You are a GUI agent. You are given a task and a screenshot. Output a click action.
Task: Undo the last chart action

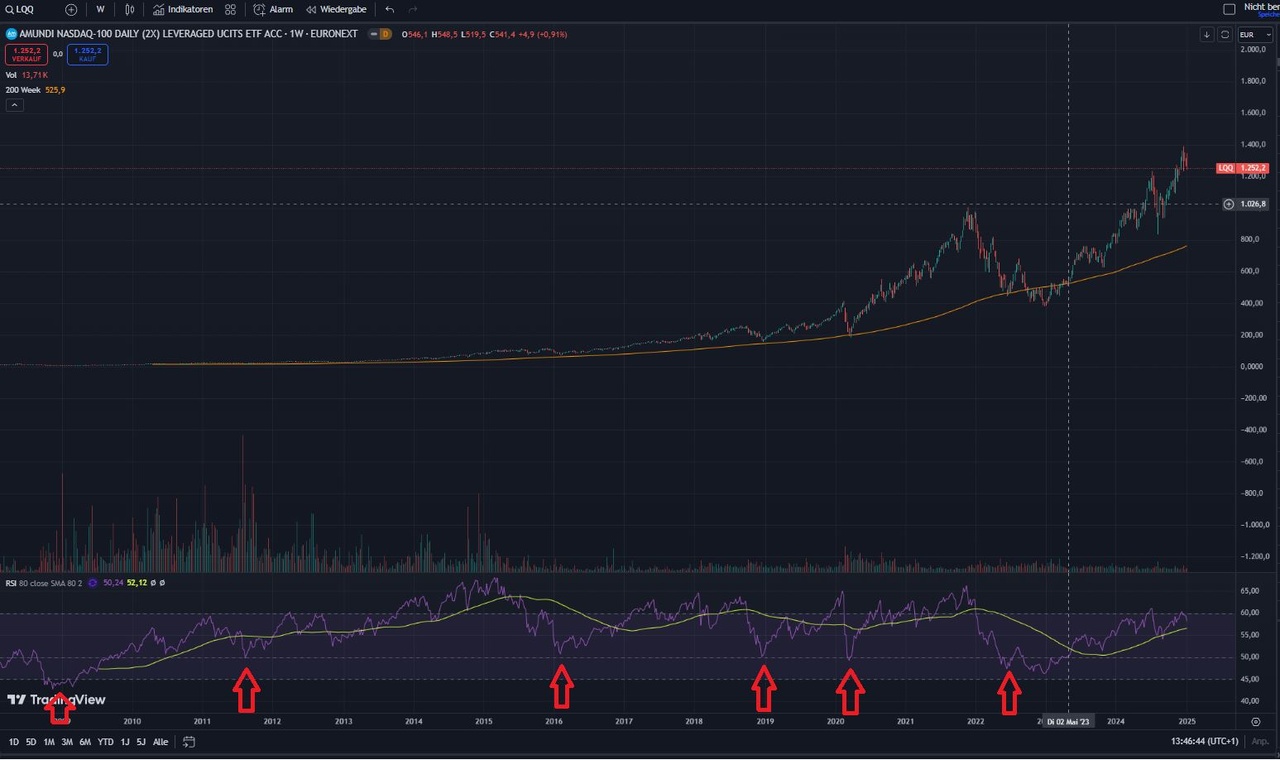click(x=390, y=9)
